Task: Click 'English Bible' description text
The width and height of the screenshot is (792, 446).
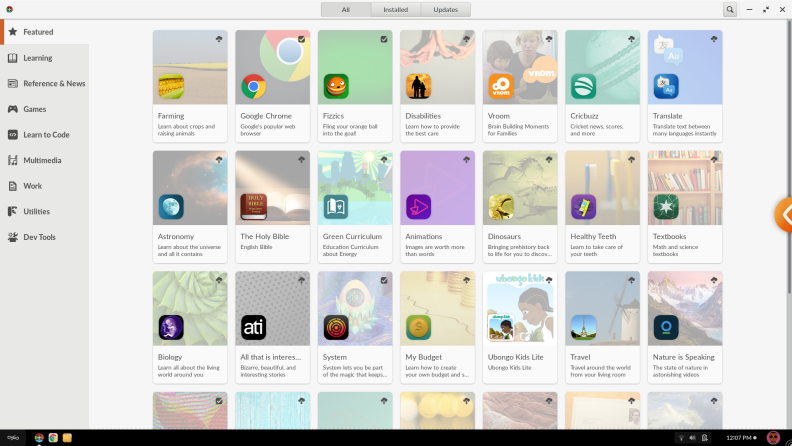Action: (x=256, y=247)
